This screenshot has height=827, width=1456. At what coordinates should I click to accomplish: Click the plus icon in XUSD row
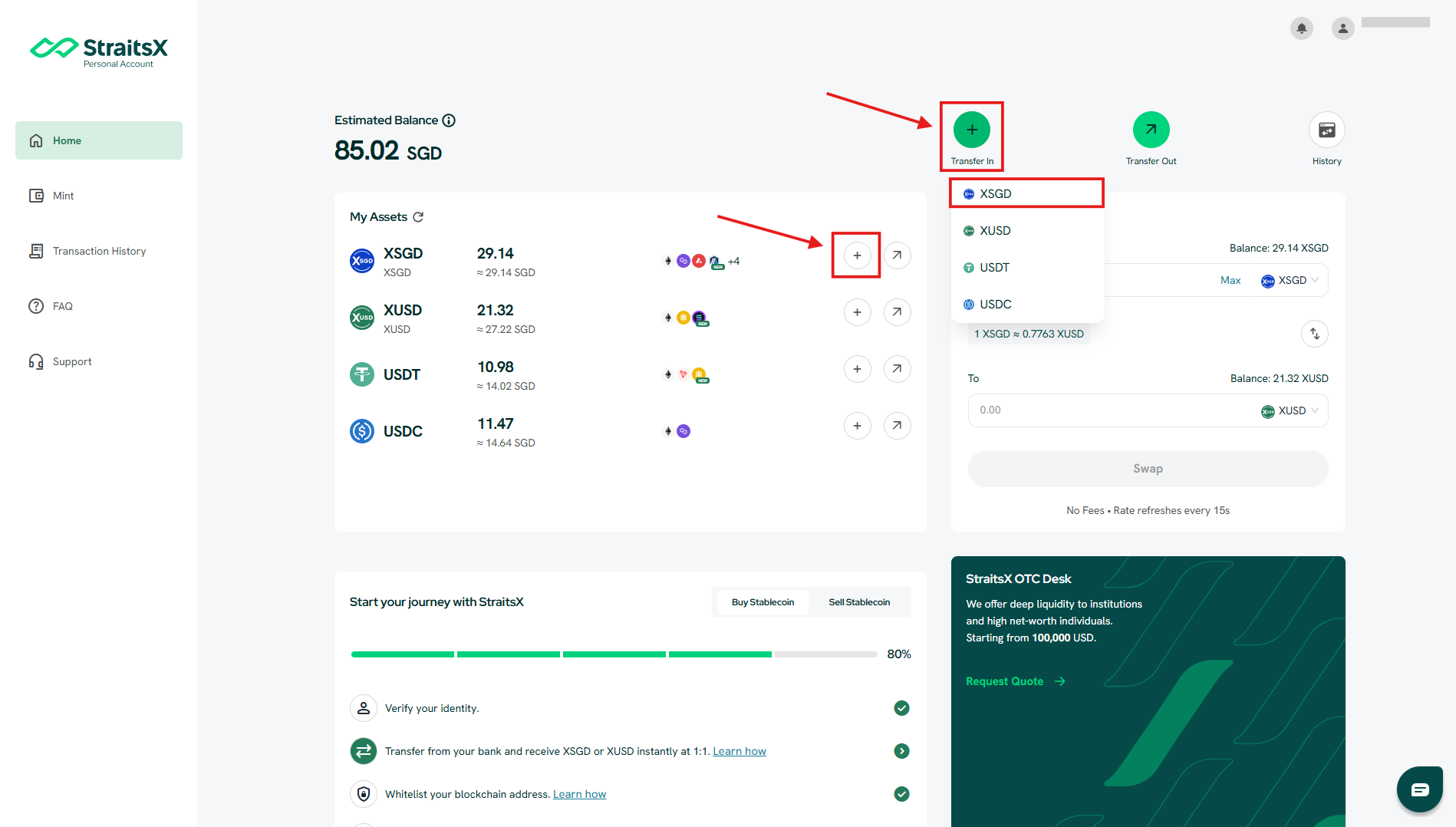coord(857,312)
